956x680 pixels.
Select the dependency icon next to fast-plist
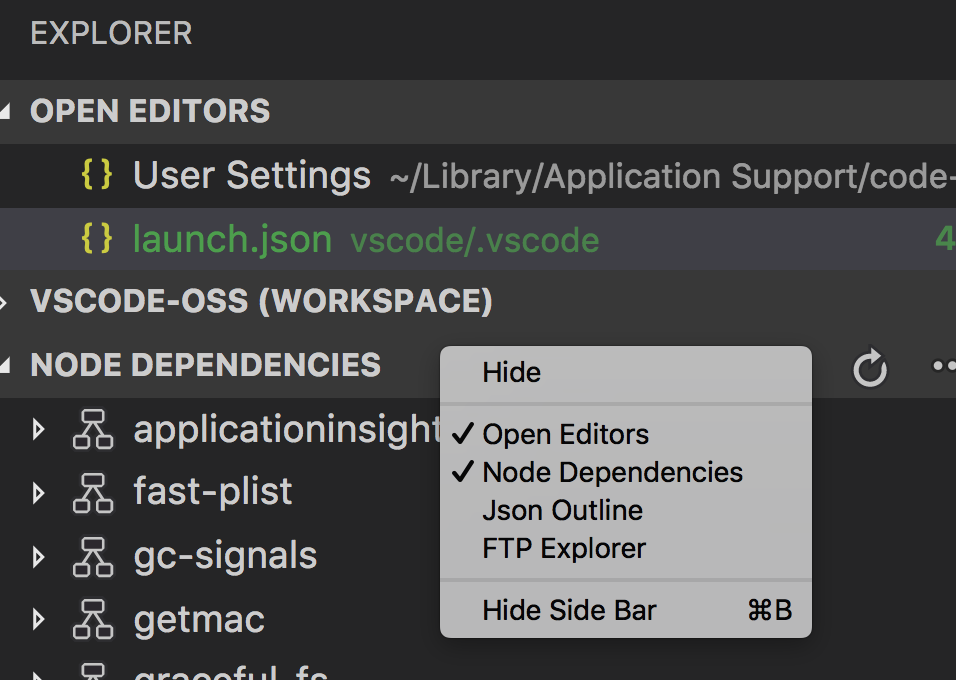click(x=93, y=492)
